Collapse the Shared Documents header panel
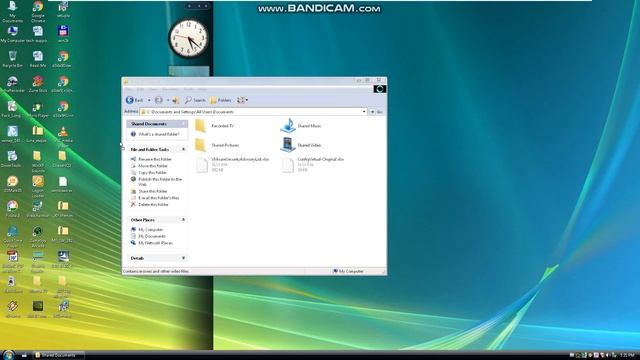 [x=183, y=124]
